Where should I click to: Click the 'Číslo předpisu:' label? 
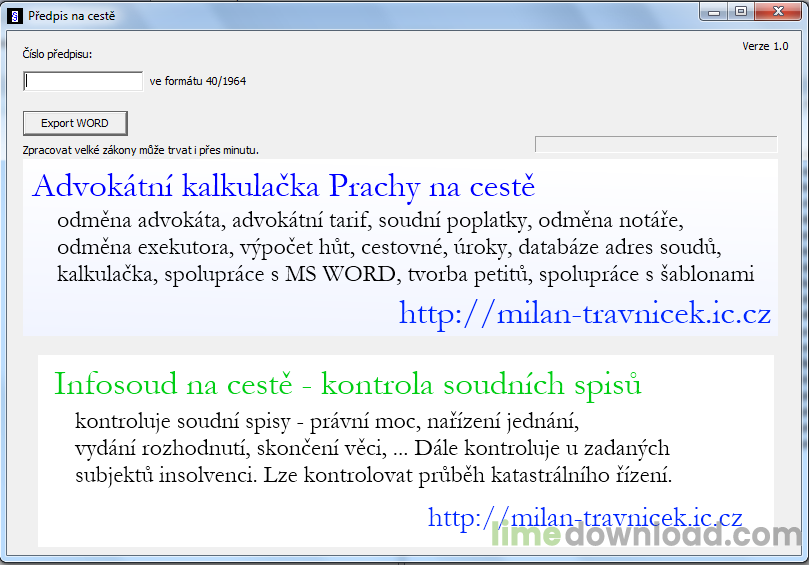(x=57, y=54)
